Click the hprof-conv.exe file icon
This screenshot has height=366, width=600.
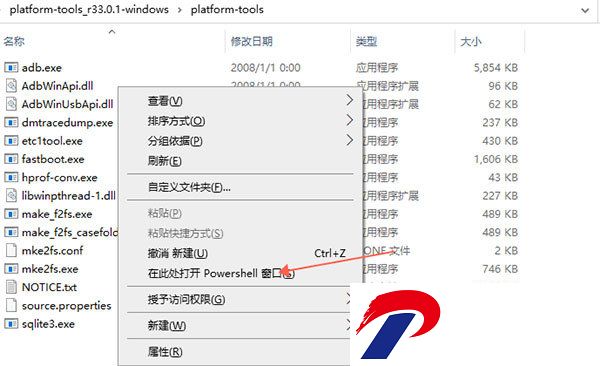tap(11, 177)
